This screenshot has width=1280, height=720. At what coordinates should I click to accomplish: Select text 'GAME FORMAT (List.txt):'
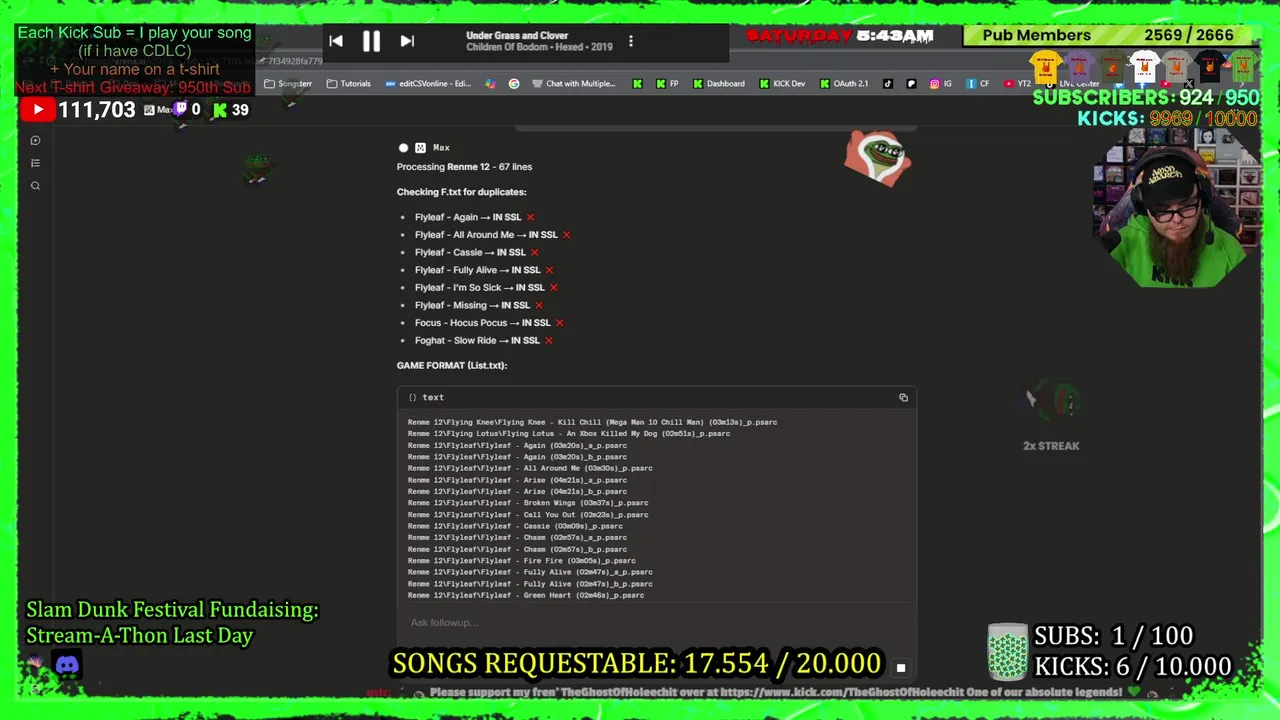[x=452, y=365]
